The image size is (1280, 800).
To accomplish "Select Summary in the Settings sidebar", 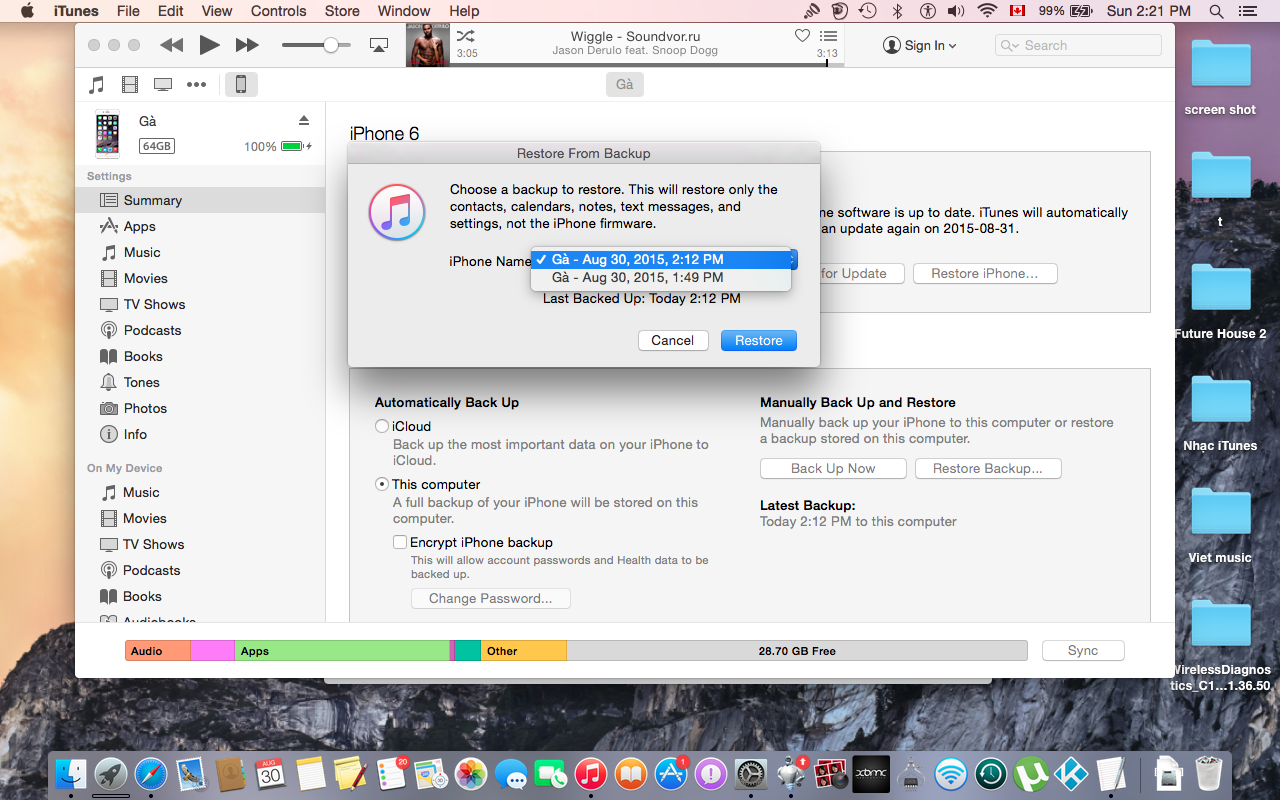I will (x=200, y=200).
